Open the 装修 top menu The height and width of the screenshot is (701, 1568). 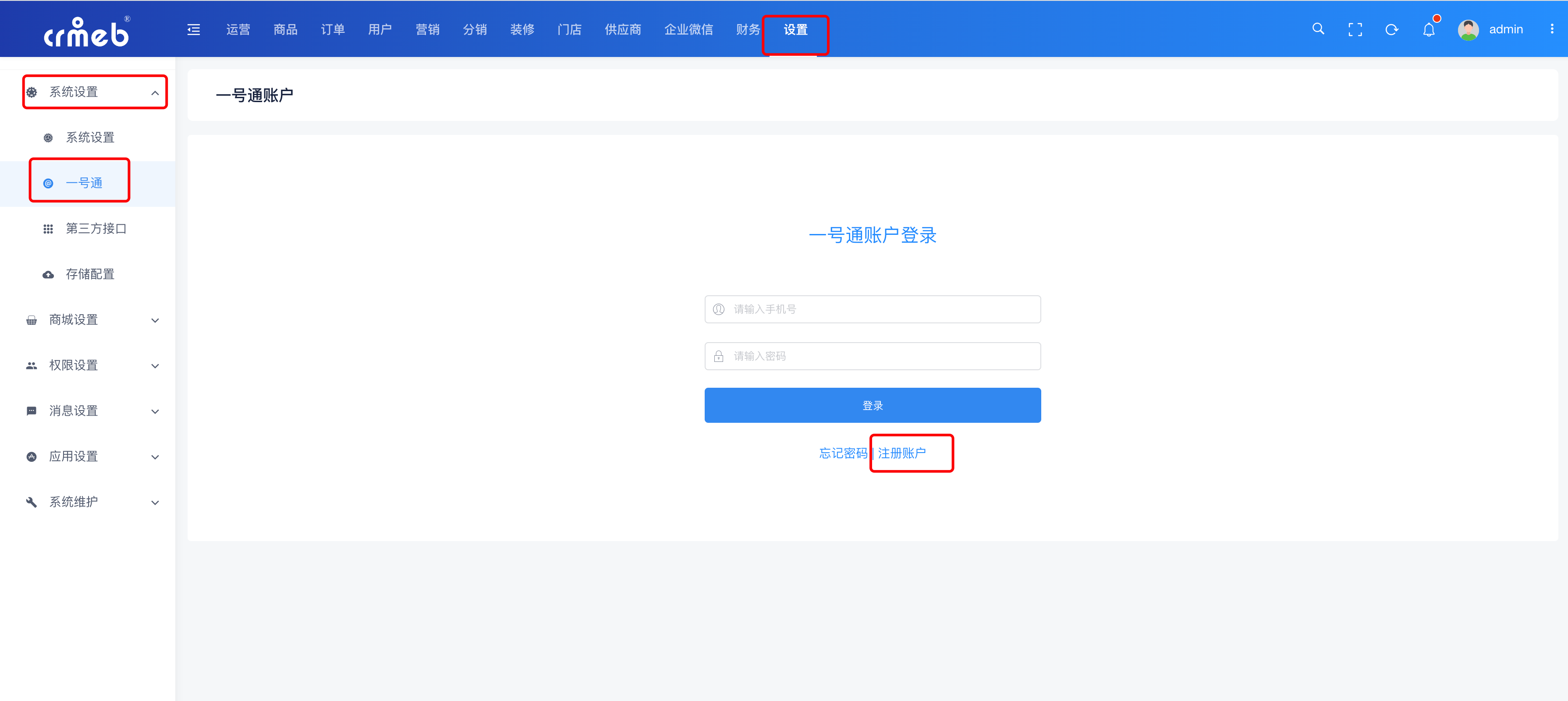(522, 30)
